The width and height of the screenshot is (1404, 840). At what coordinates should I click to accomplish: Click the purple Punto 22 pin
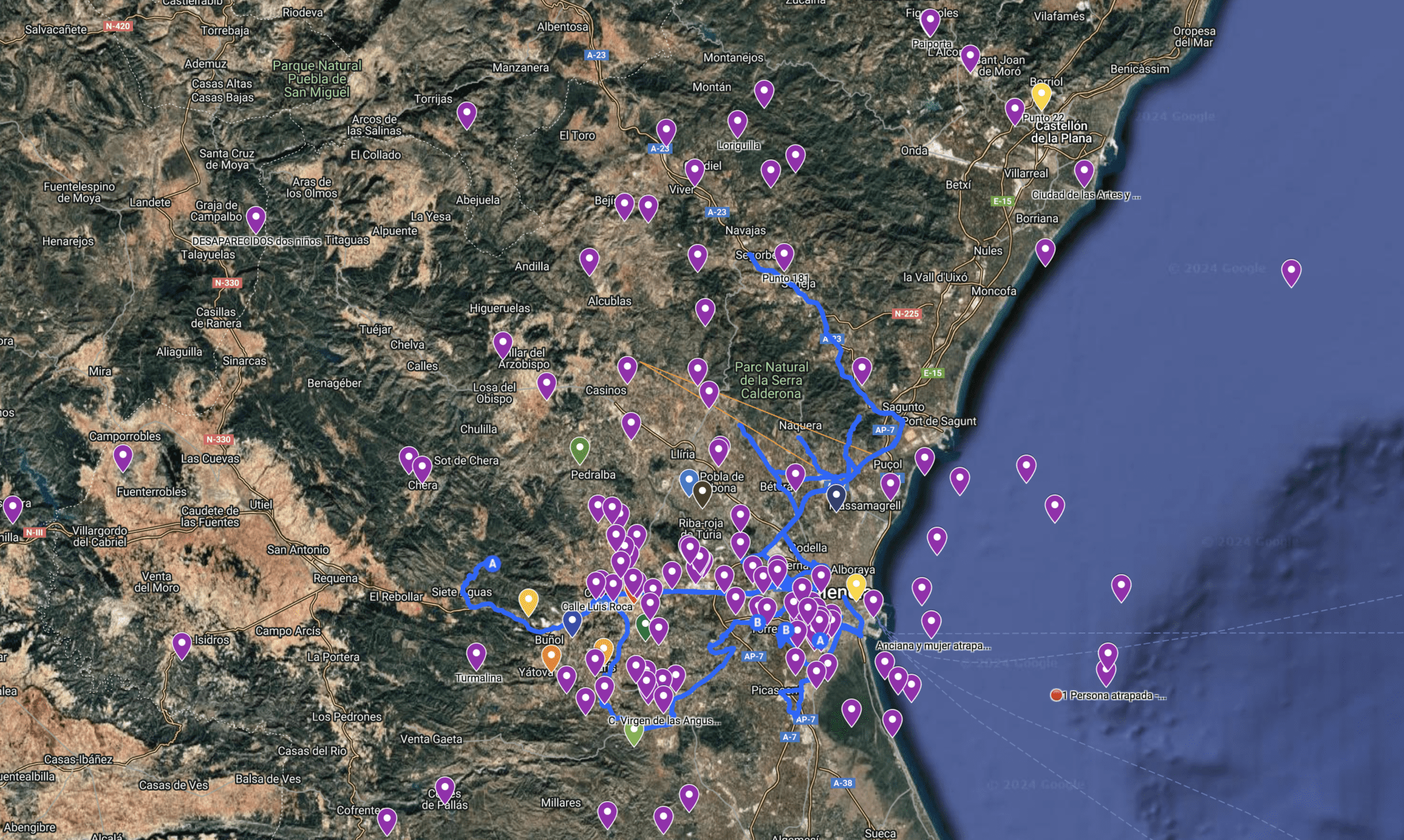click(x=1015, y=111)
